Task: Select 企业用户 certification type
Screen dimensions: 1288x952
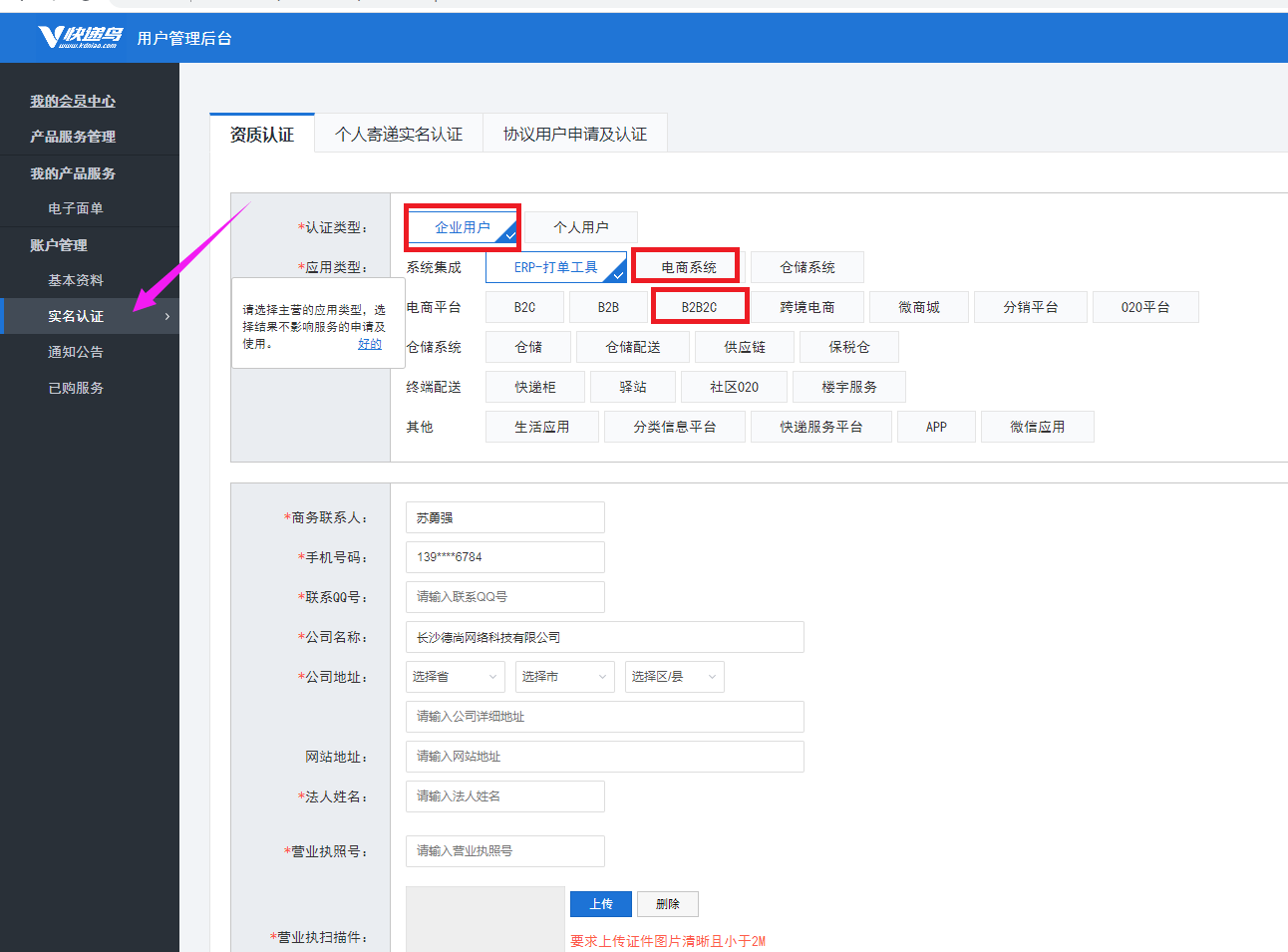Action: click(463, 227)
